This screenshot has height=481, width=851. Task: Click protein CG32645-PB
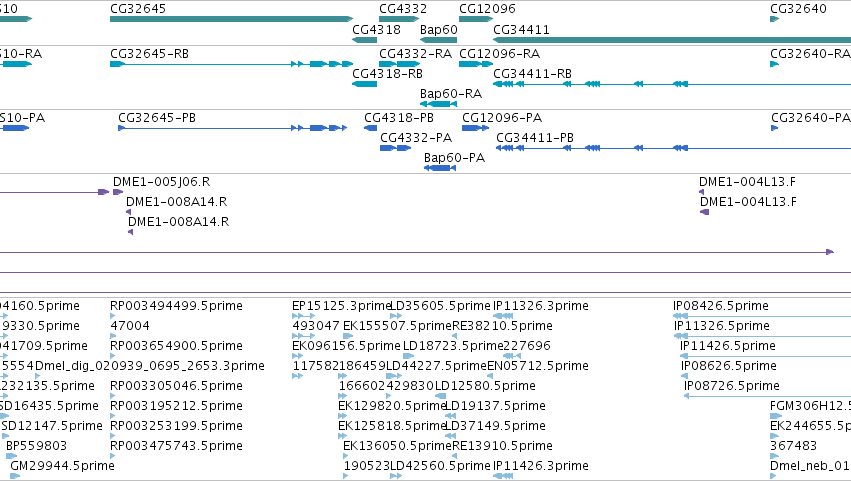tap(233, 128)
